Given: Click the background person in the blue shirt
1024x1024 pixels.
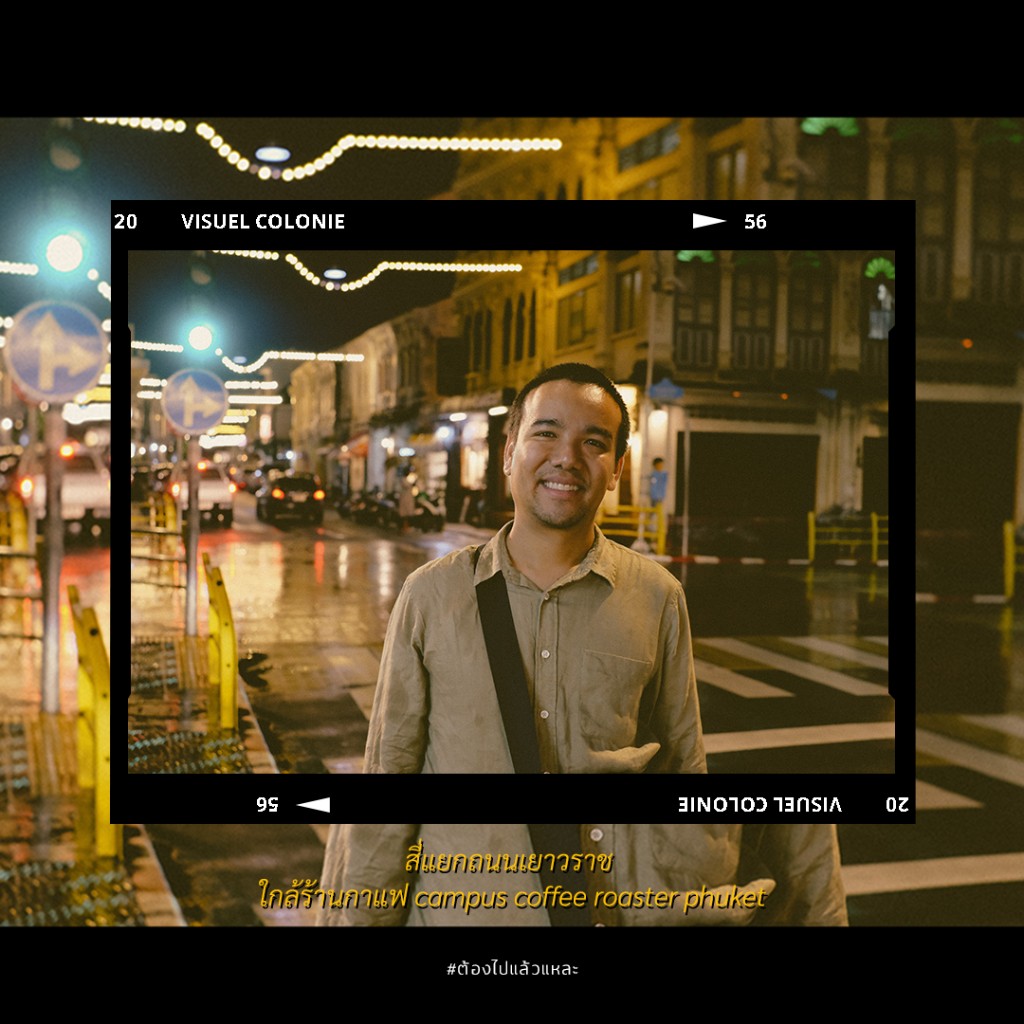Looking at the screenshot, I should [x=657, y=484].
